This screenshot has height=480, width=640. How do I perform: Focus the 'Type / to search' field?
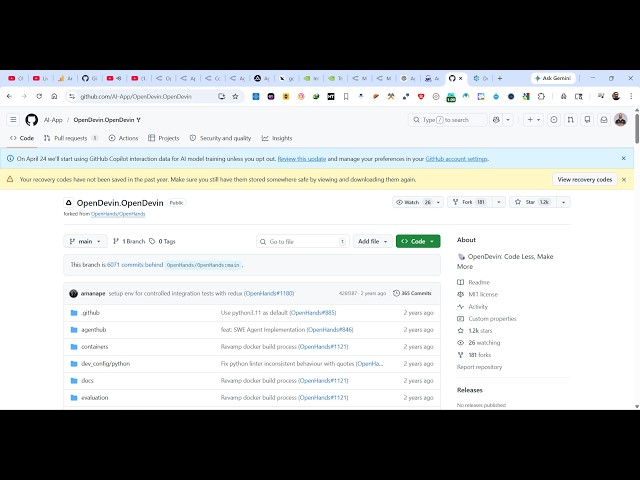[x=447, y=120]
